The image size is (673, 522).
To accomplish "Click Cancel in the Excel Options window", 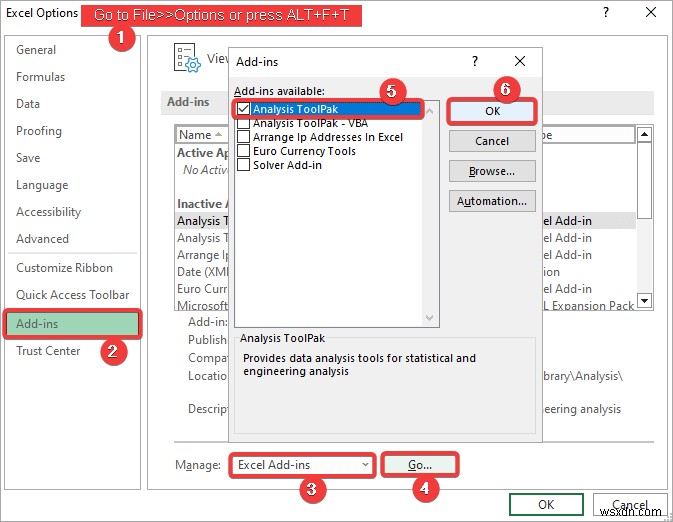I will (631, 504).
